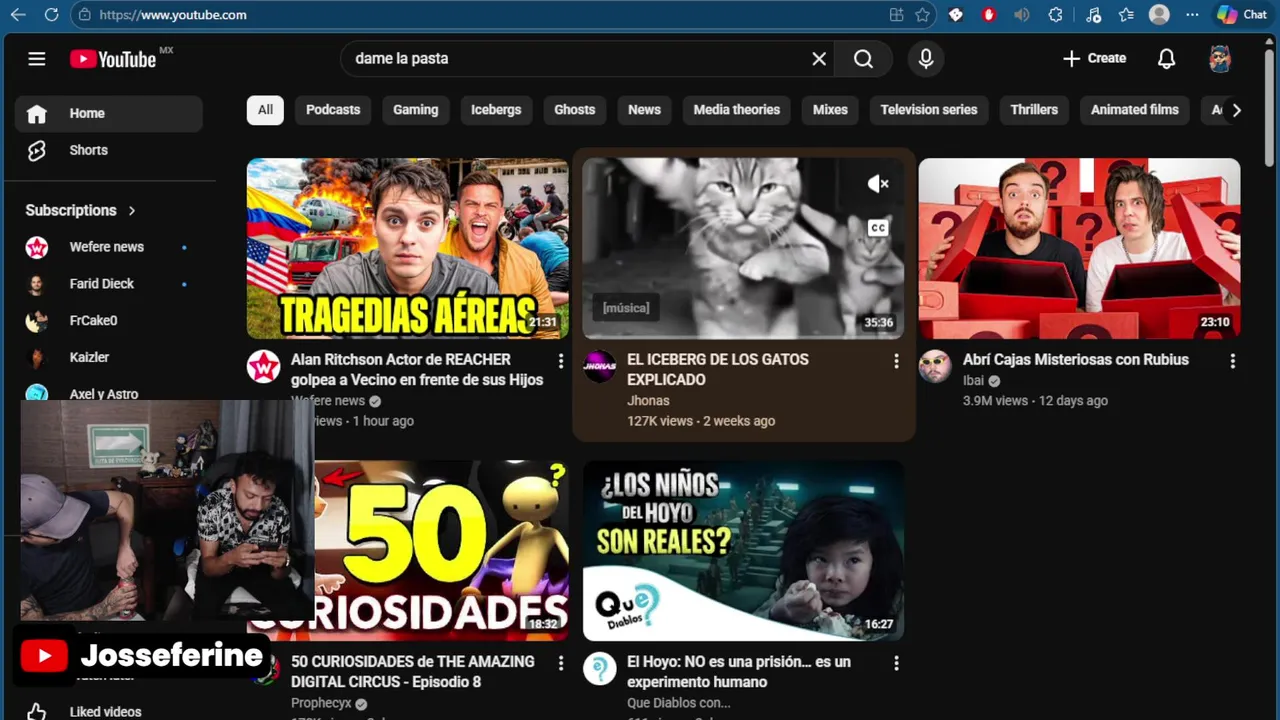Open the browser Extensions puzzle icon
Viewport: 1280px width, 720px height.
pyautogui.click(x=1055, y=15)
